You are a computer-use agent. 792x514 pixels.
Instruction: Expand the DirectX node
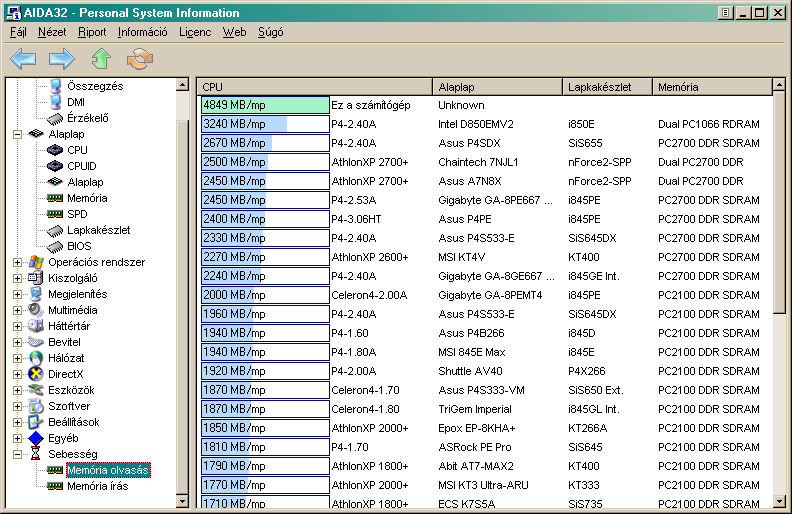pyautogui.click(x=18, y=374)
